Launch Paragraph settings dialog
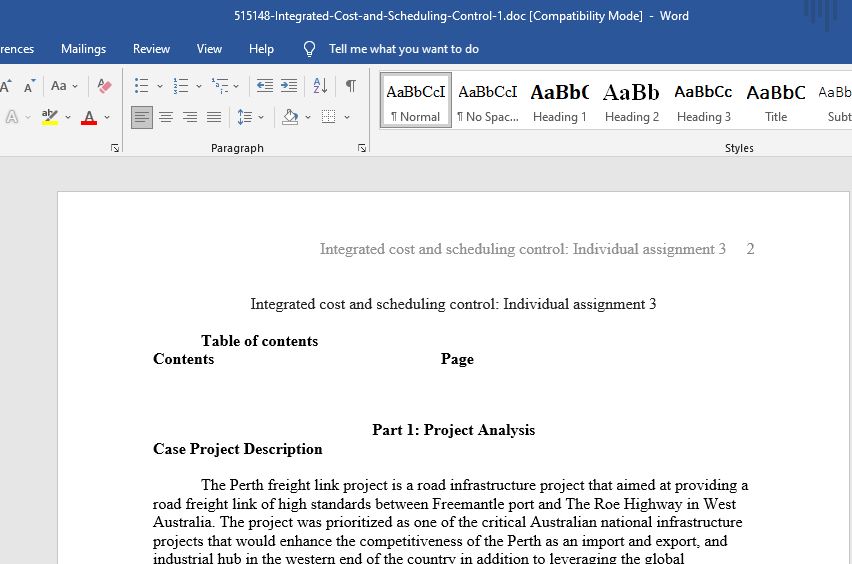The image size is (852, 564). pyautogui.click(x=362, y=148)
